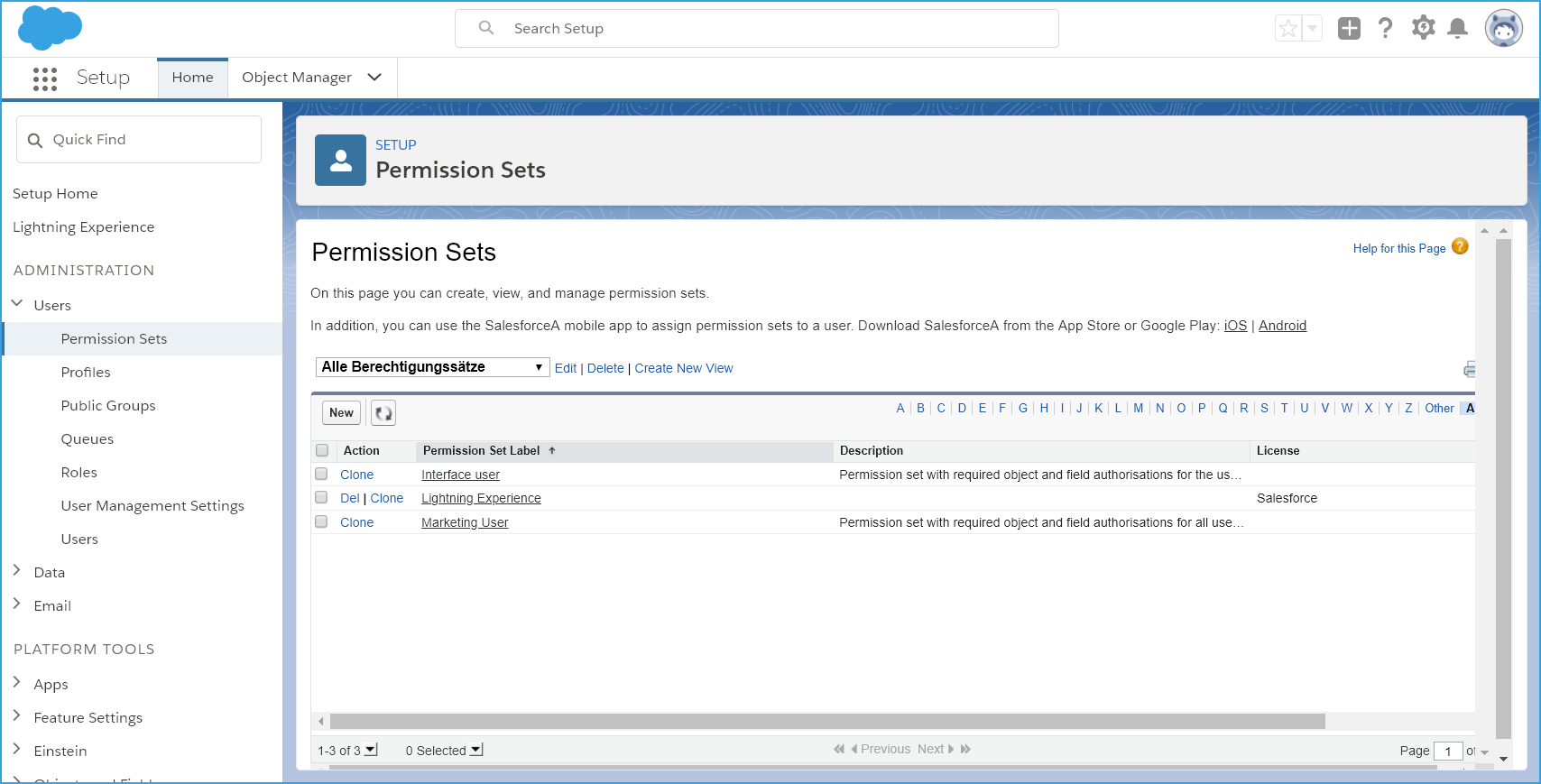The image size is (1541, 784).
Task: Open the Setup gear icon
Action: point(1423,28)
